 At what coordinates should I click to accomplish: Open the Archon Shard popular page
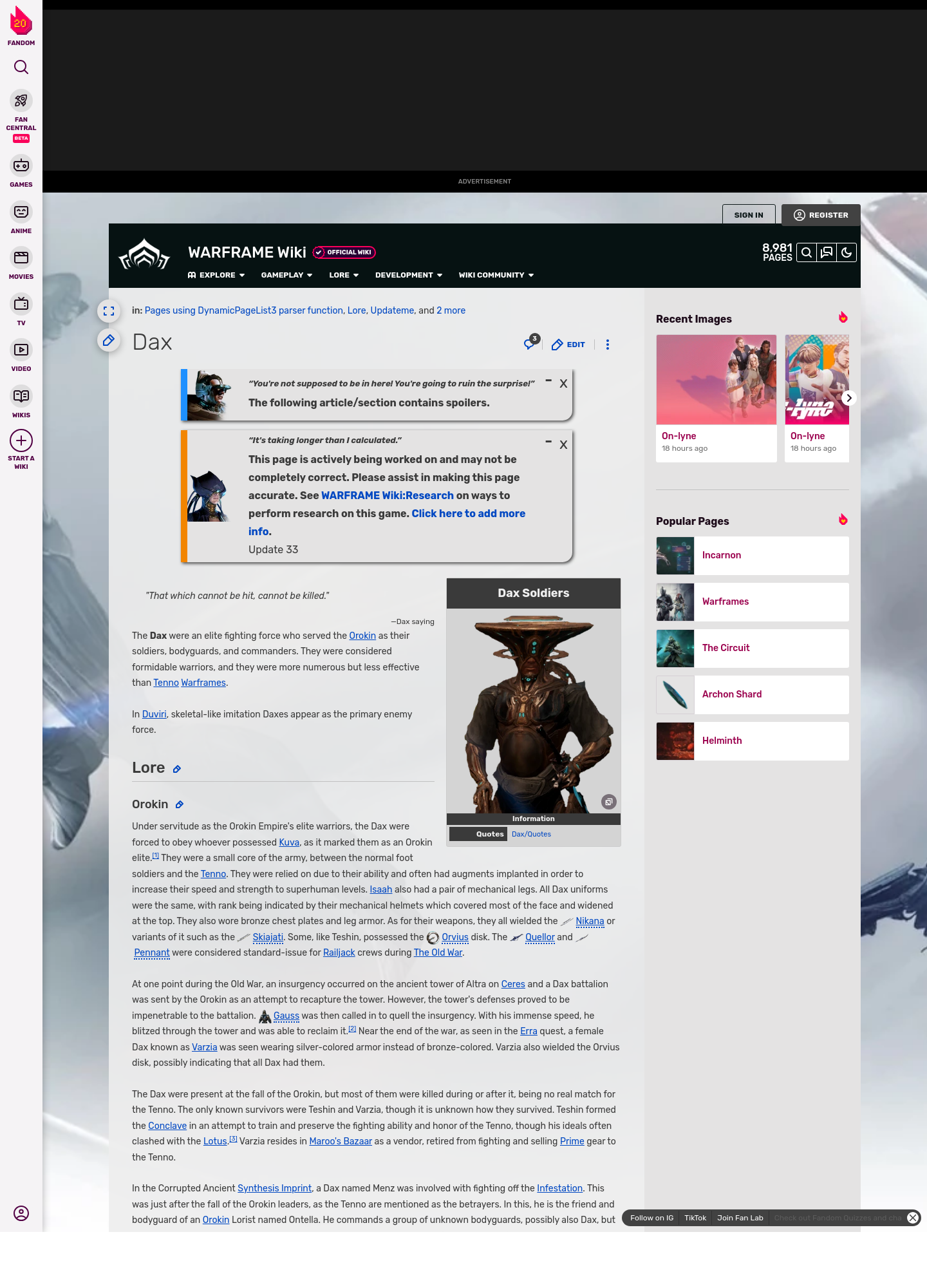tap(753, 695)
